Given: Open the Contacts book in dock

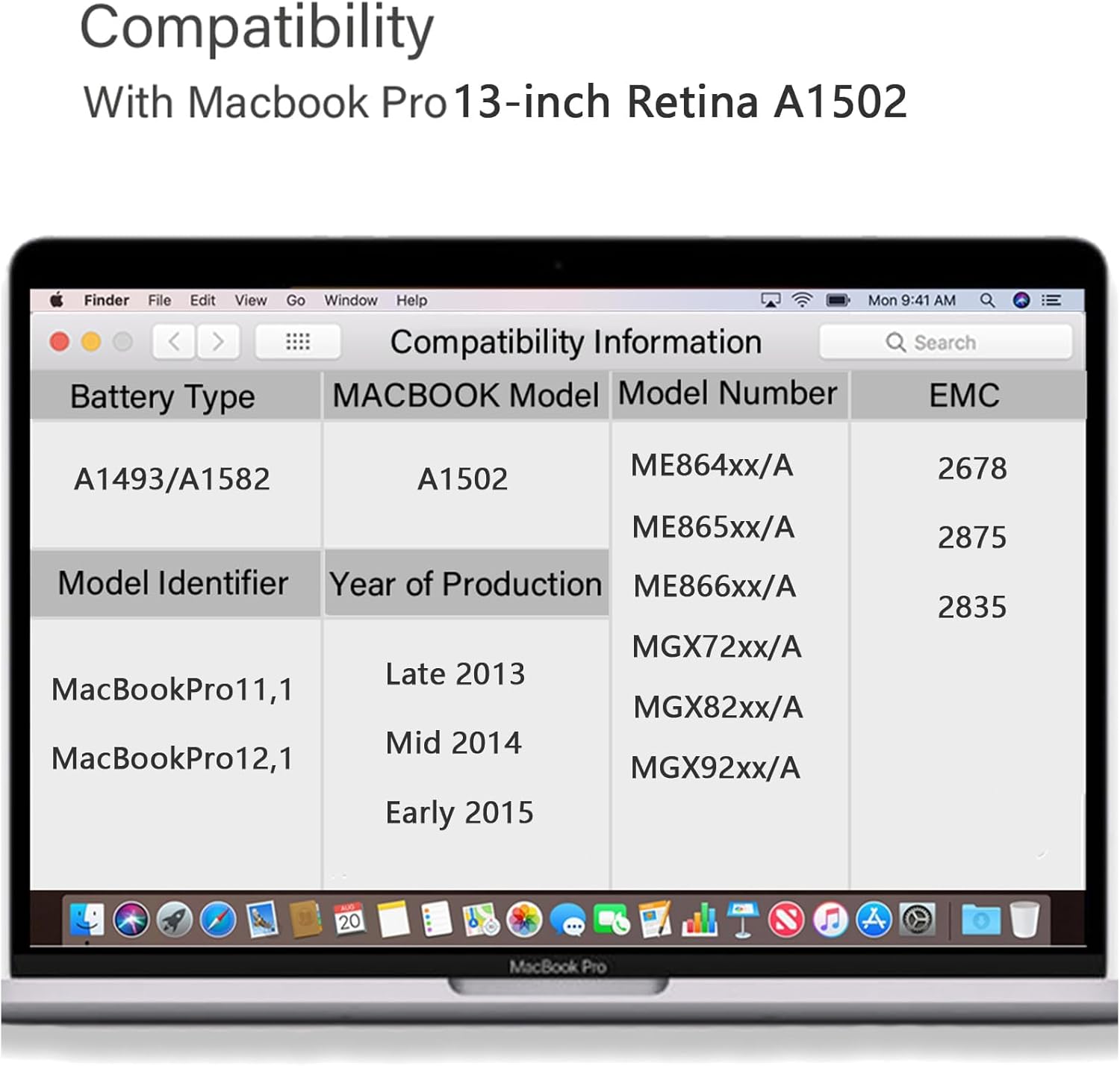Looking at the screenshot, I should point(305,920).
